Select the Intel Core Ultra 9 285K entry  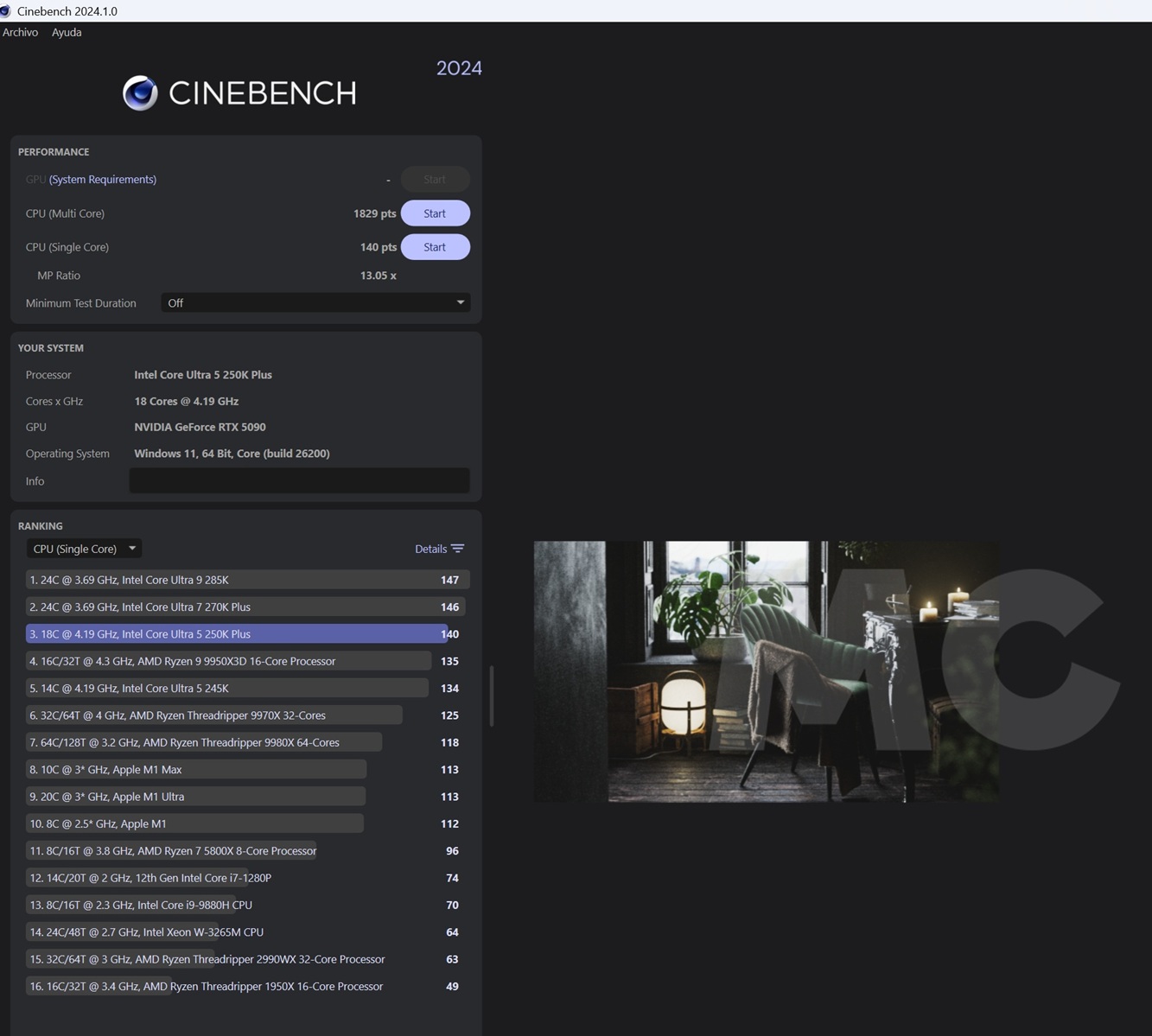(x=242, y=580)
